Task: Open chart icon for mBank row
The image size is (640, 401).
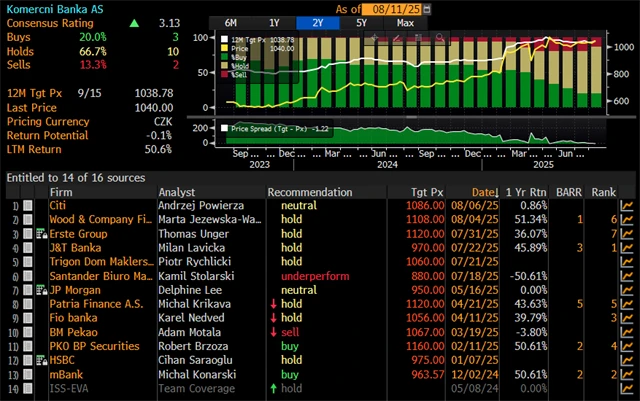Action: pyautogui.click(x=627, y=372)
